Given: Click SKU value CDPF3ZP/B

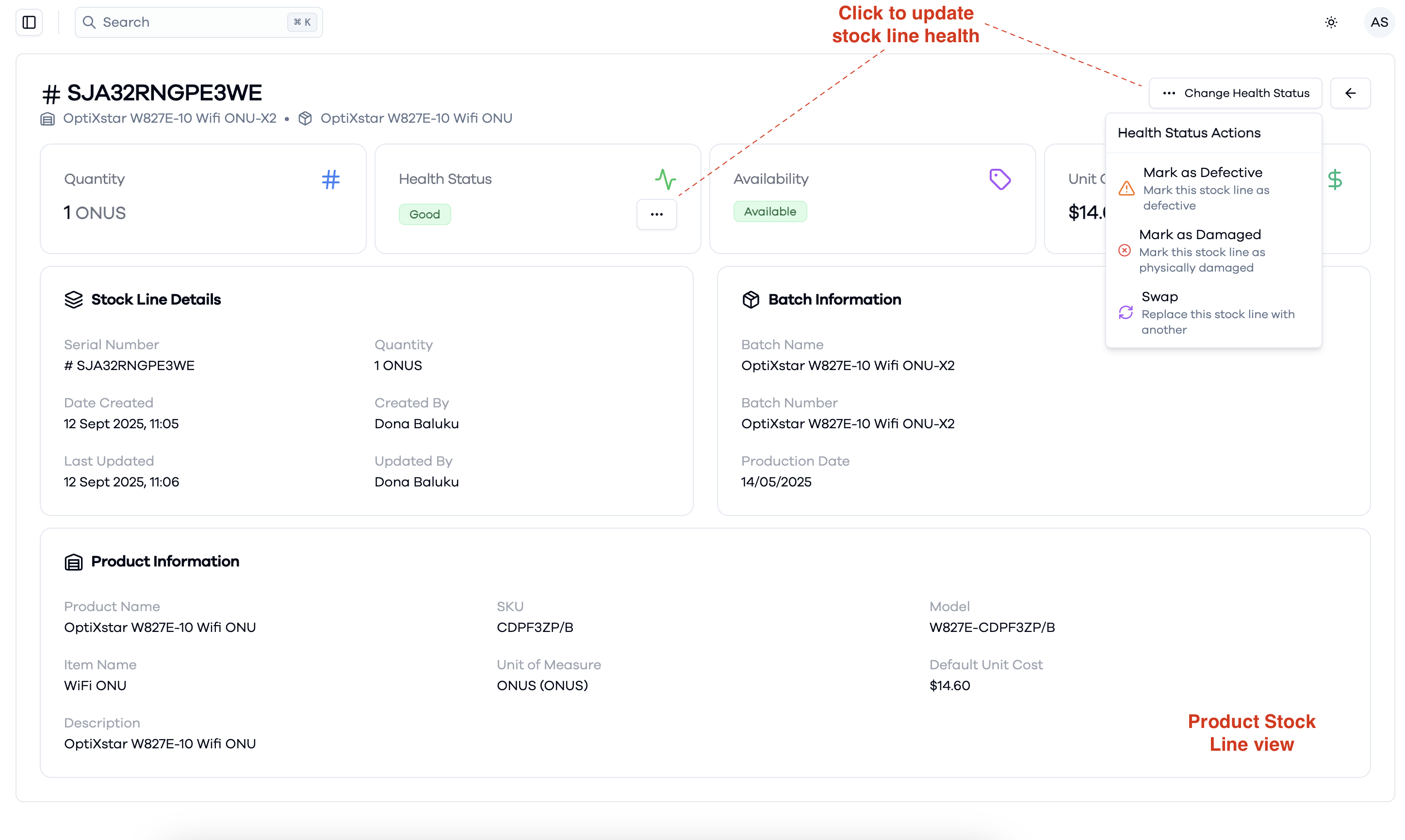Looking at the screenshot, I should point(535,628).
